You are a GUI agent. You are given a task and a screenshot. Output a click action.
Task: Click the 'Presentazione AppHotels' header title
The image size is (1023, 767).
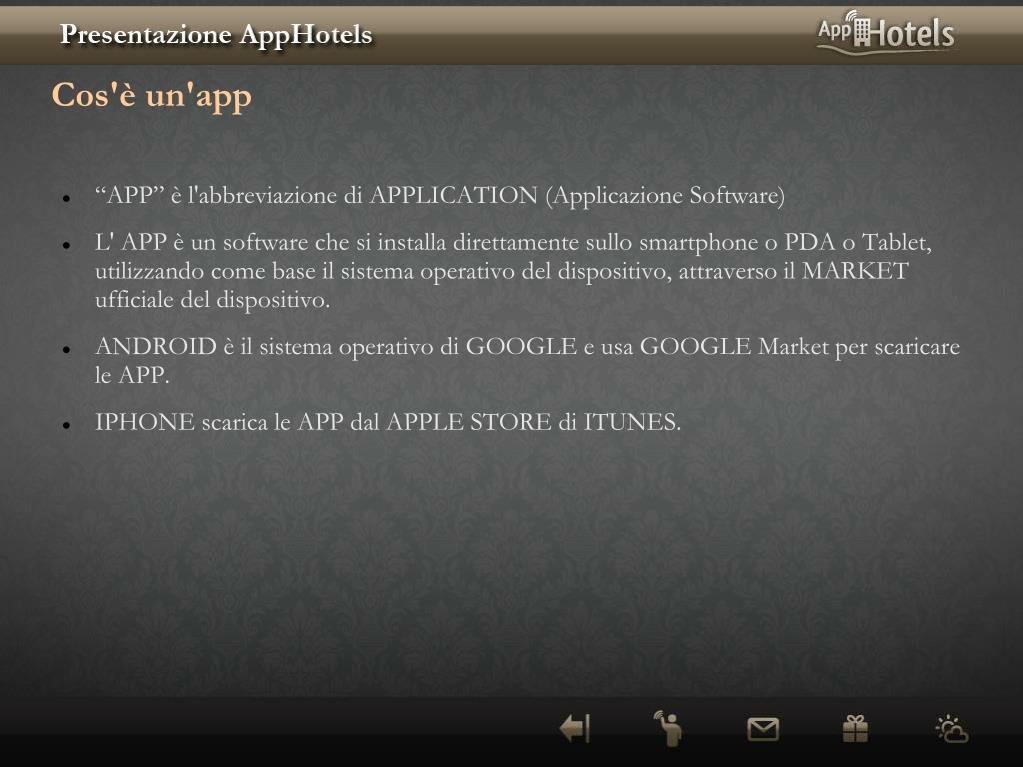coord(216,34)
